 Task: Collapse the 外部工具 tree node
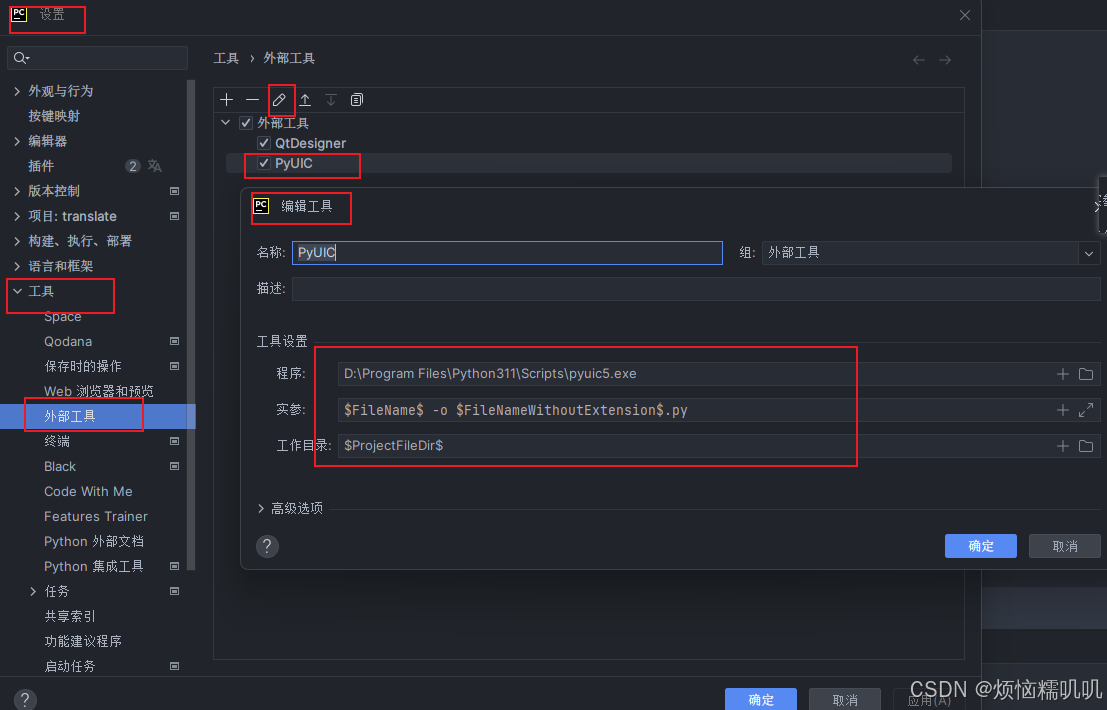226,122
